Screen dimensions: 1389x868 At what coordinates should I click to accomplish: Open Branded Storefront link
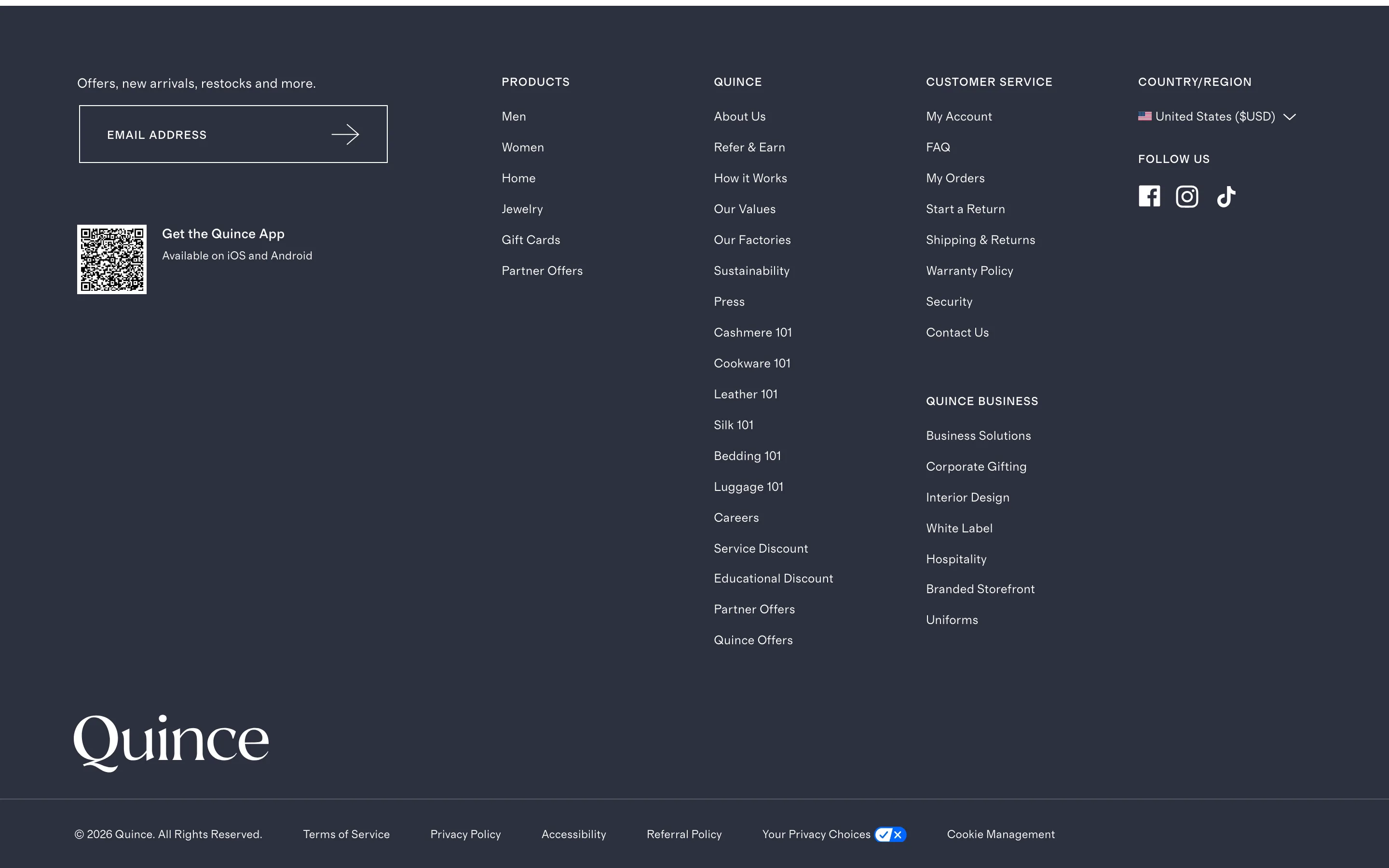980,589
